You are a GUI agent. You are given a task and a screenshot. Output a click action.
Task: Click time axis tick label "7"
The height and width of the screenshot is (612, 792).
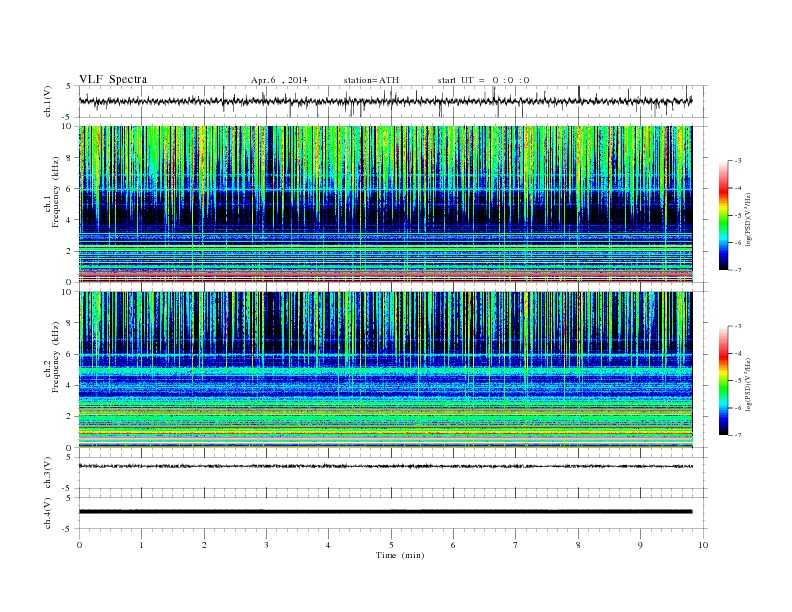(516, 545)
